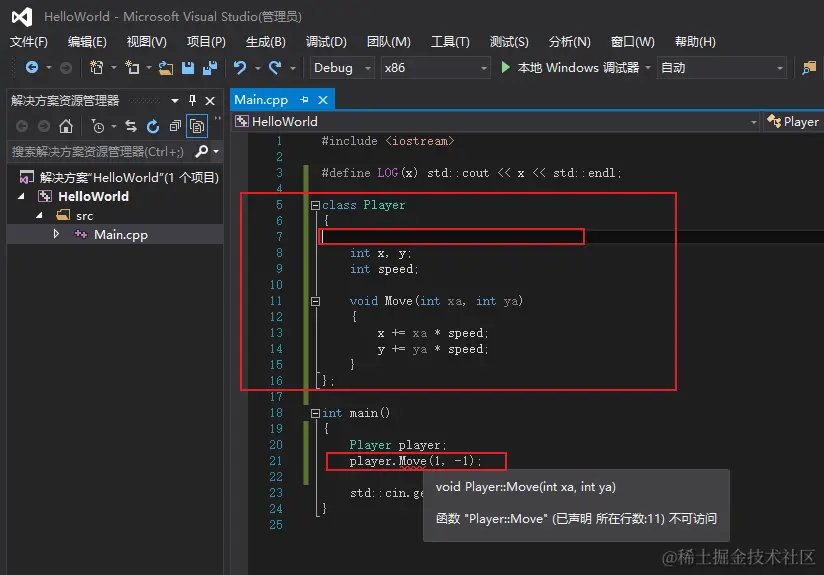Click the Undo arrow icon
This screenshot has width=824, height=575.
tap(240, 68)
